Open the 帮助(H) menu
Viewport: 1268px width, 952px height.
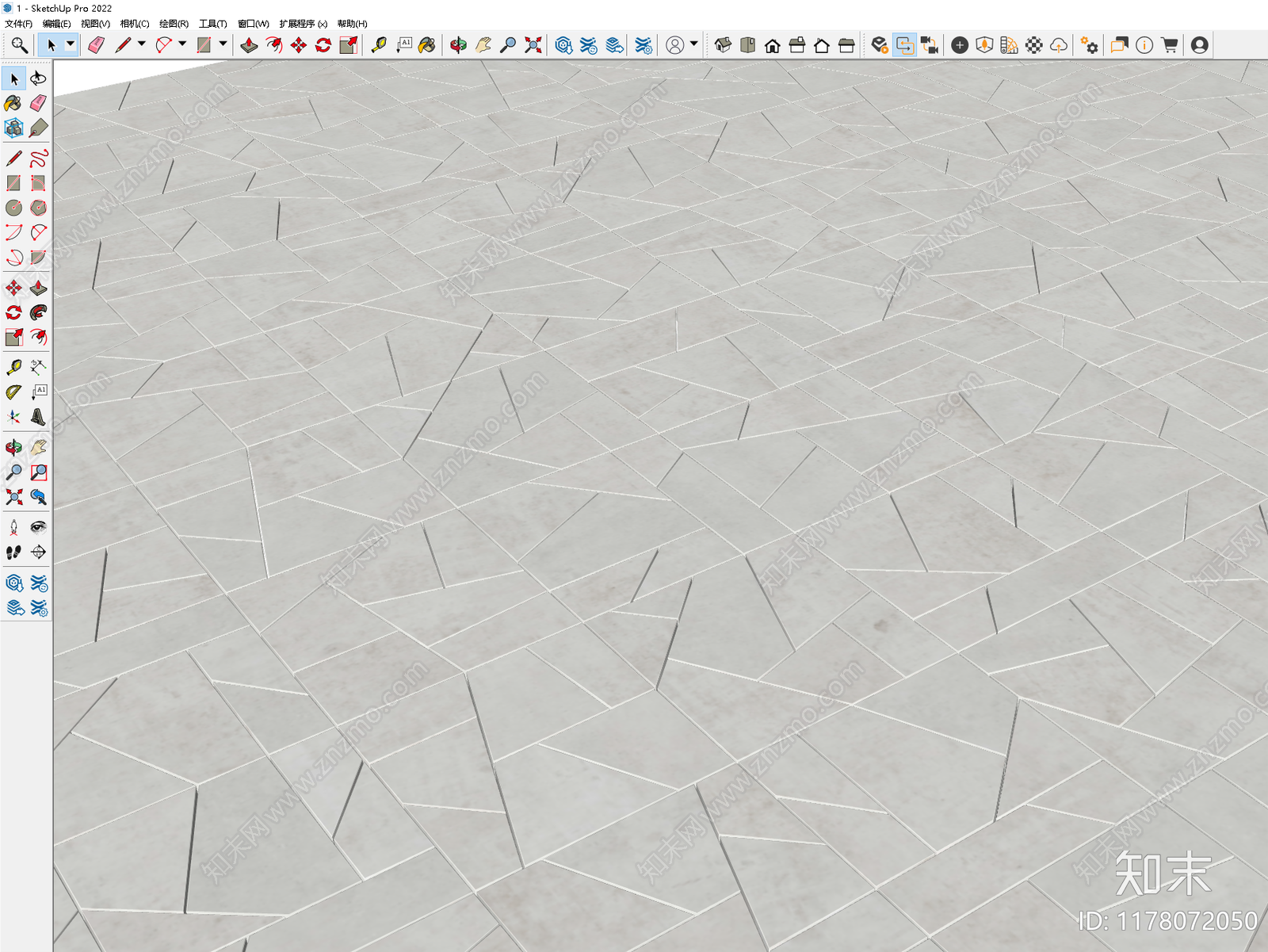(352, 24)
